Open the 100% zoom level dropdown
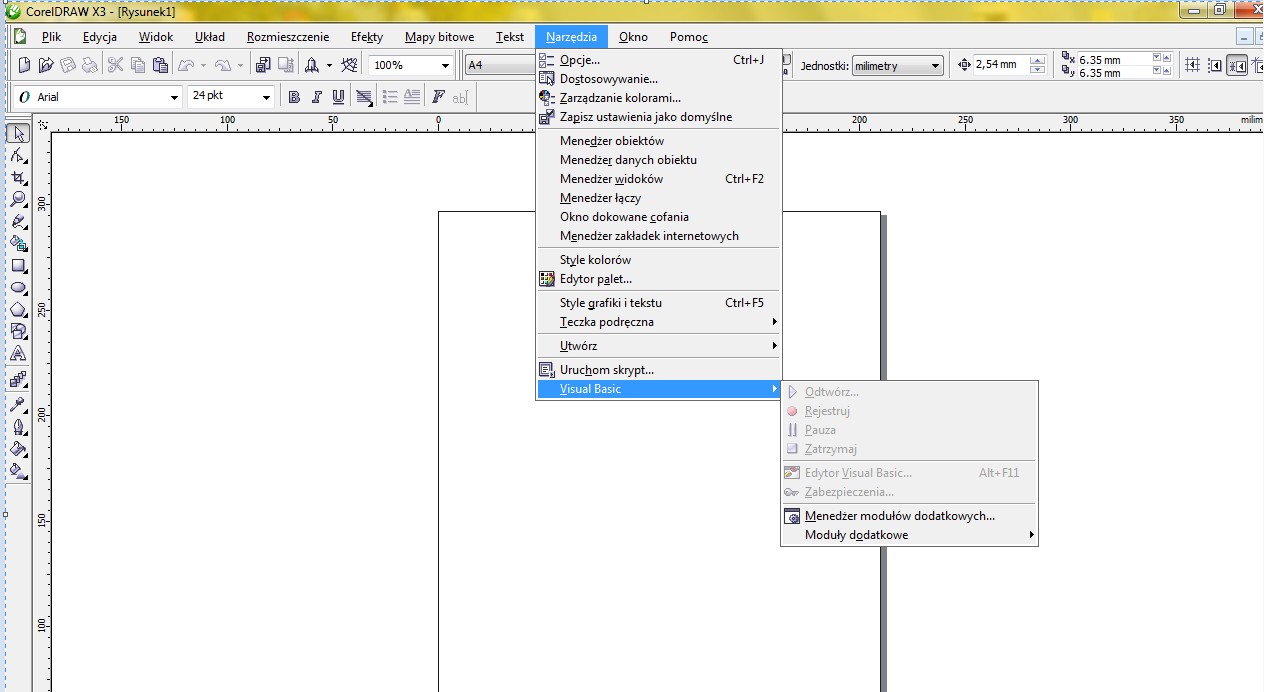1264x692 pixels. pyautogui.click(x=445, y=66)
